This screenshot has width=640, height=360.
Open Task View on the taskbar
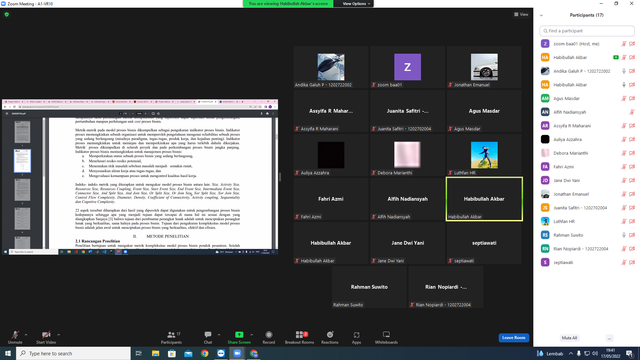(139, 353)
